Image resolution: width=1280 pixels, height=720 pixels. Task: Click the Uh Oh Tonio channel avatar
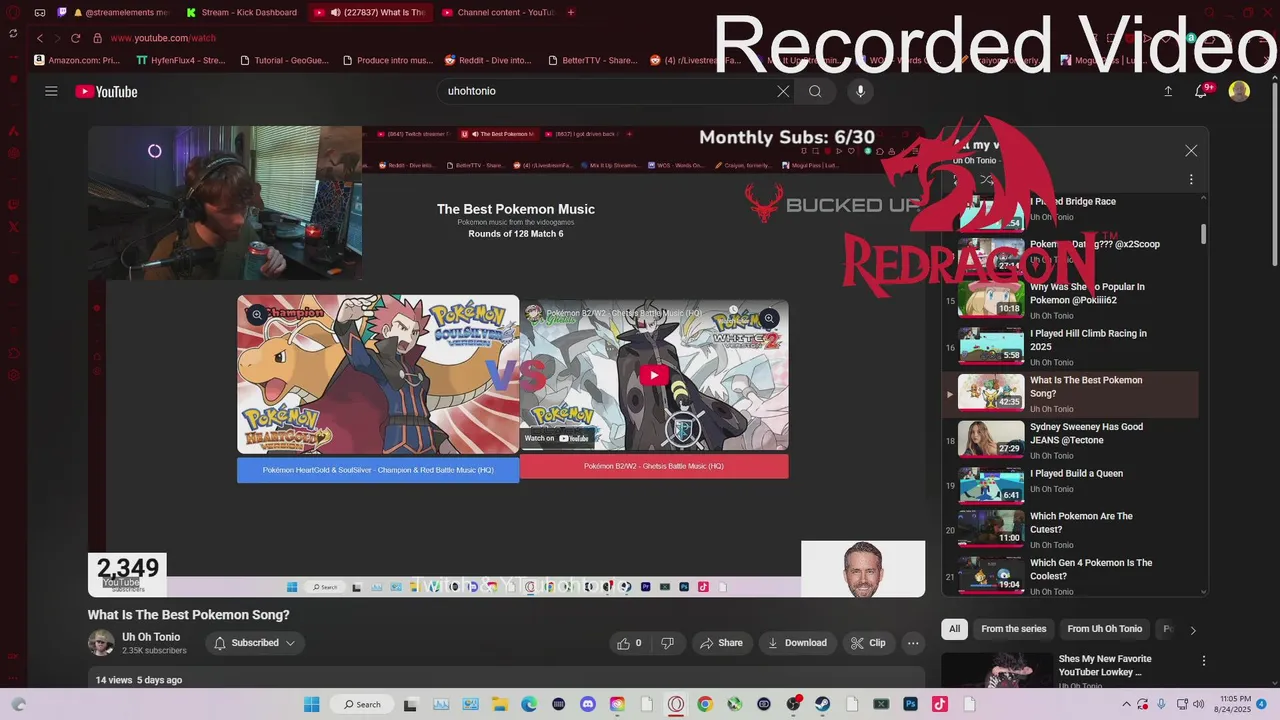click(101, 643)
